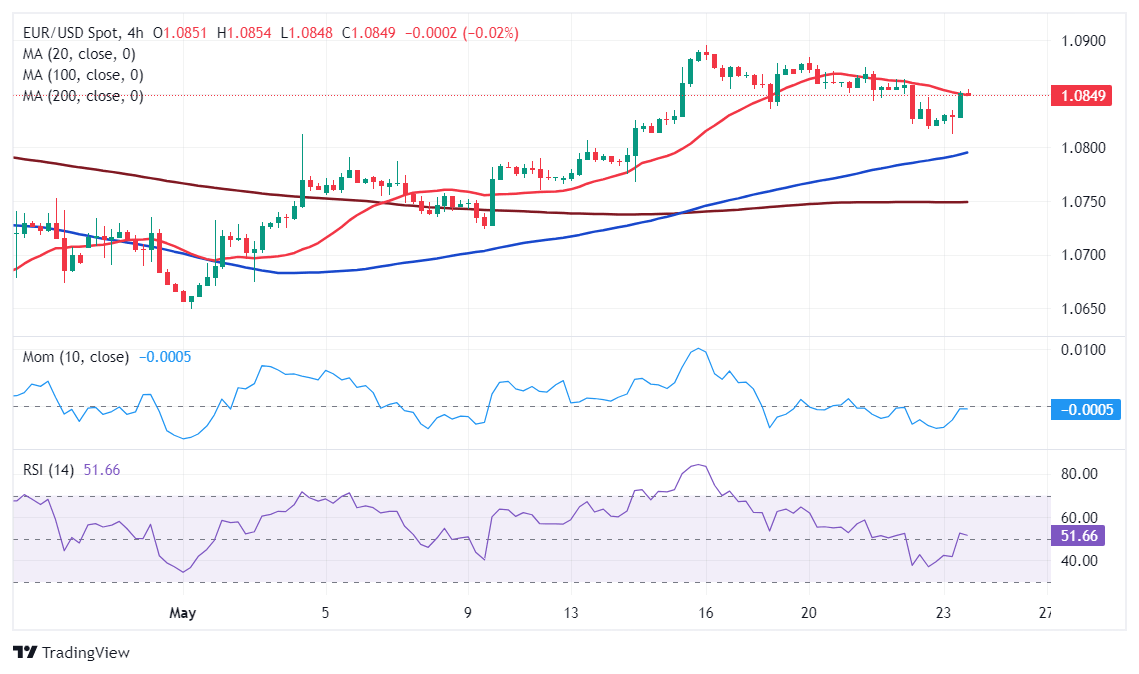Viewport: 1139px width, 674px height.
Task: Click the -0.0002 (-0.02%) change value in header
Action: 461,33
